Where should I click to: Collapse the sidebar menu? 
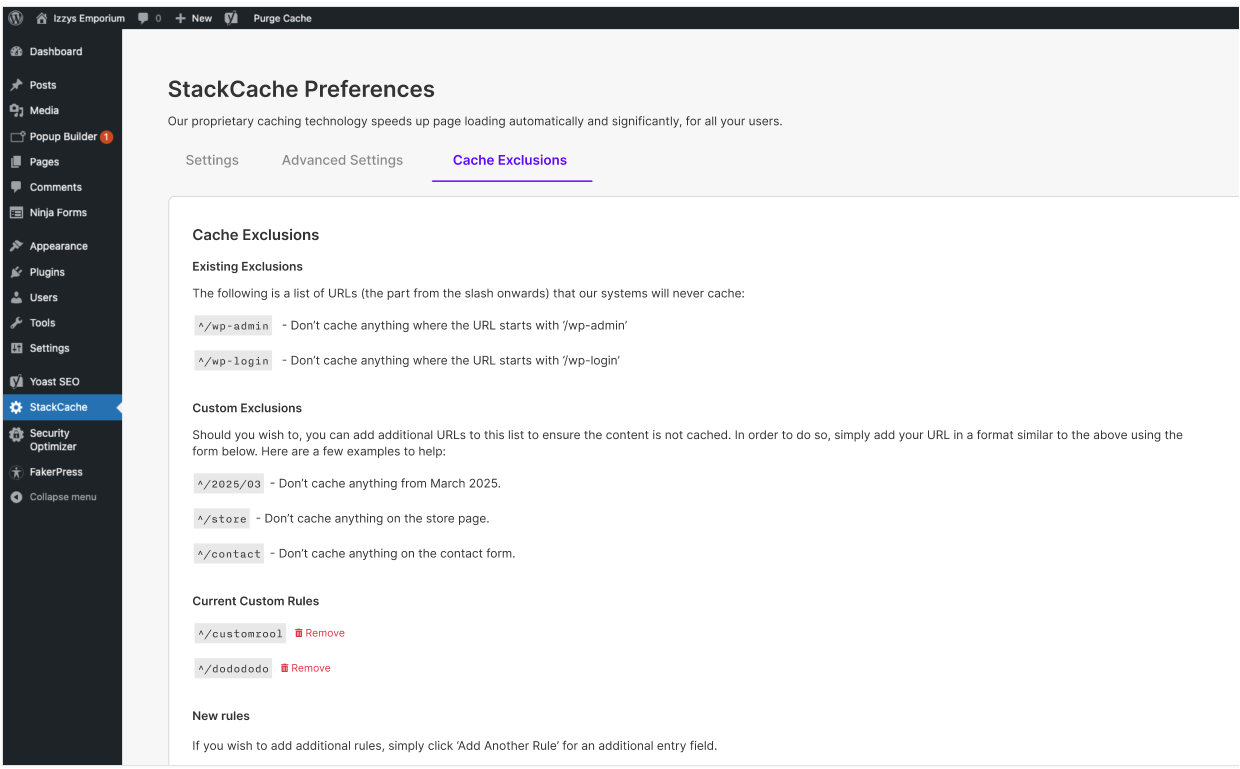pyautogui.click(x=62, y=497)
